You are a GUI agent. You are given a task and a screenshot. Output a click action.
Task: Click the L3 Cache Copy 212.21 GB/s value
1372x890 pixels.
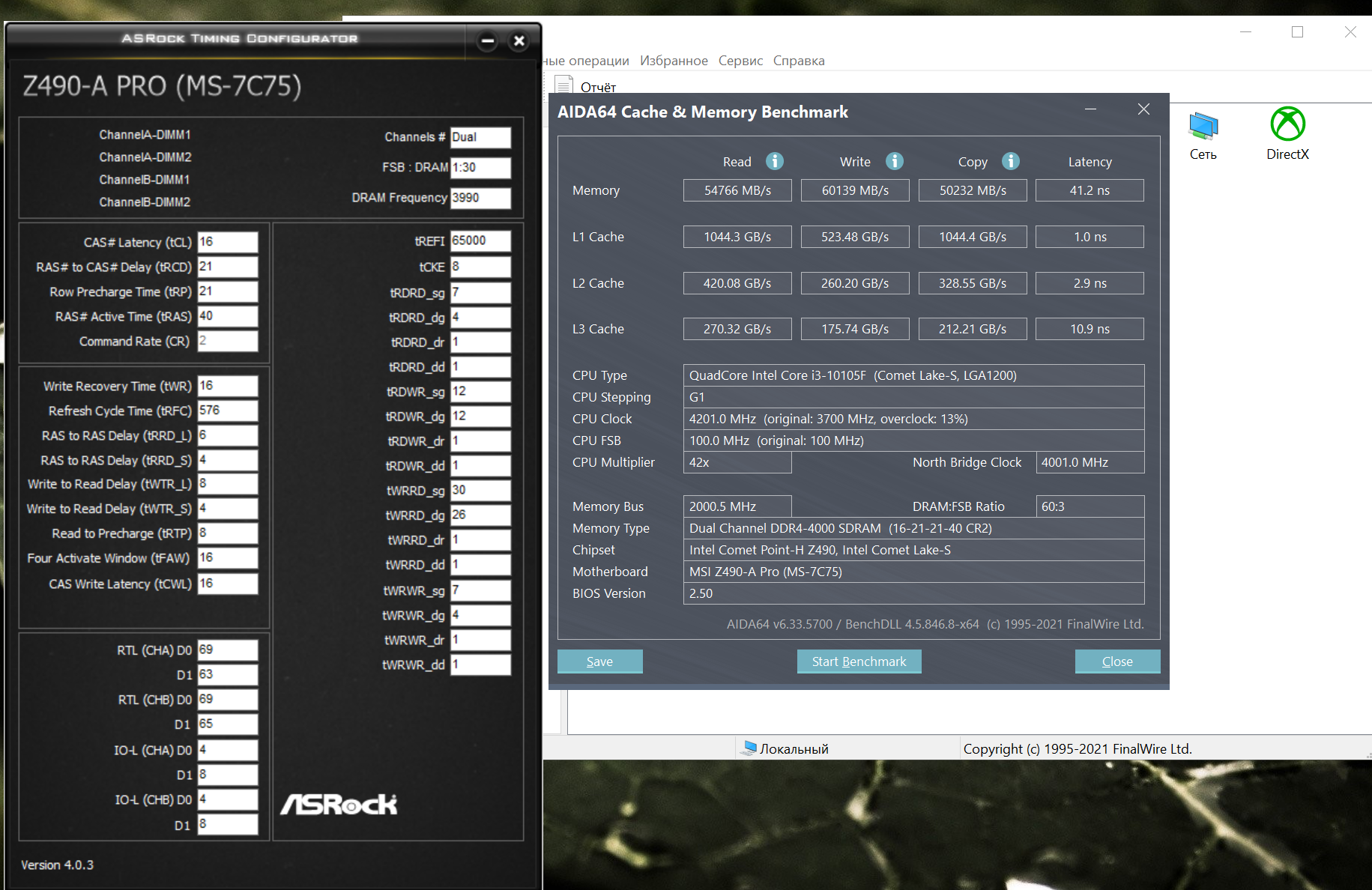pyautogui.click(x=973, y=329)
